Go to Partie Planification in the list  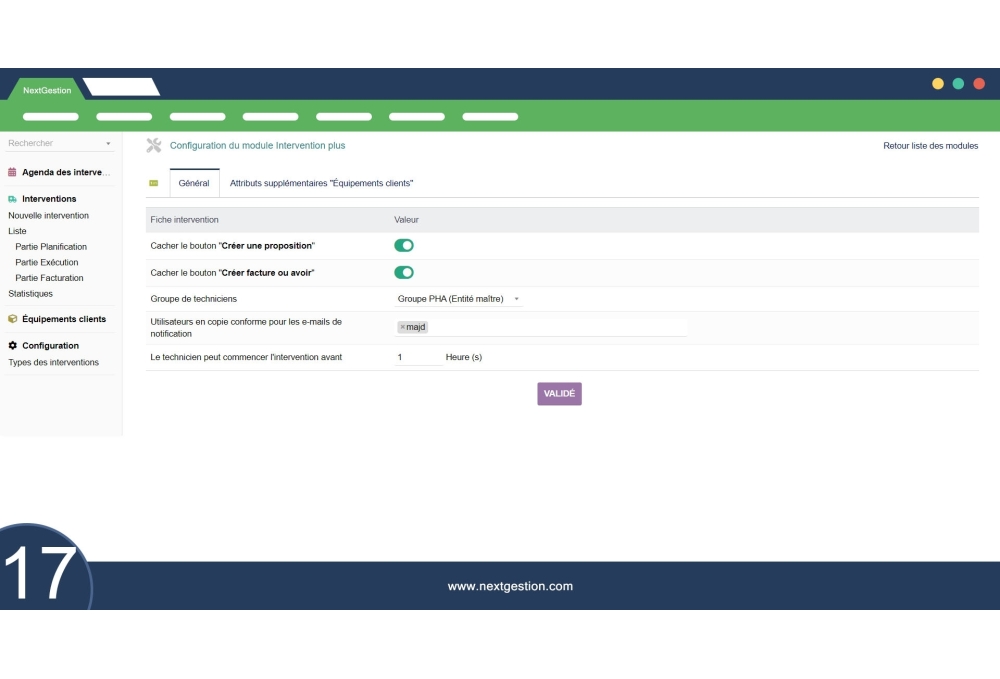tap(51, 247)
